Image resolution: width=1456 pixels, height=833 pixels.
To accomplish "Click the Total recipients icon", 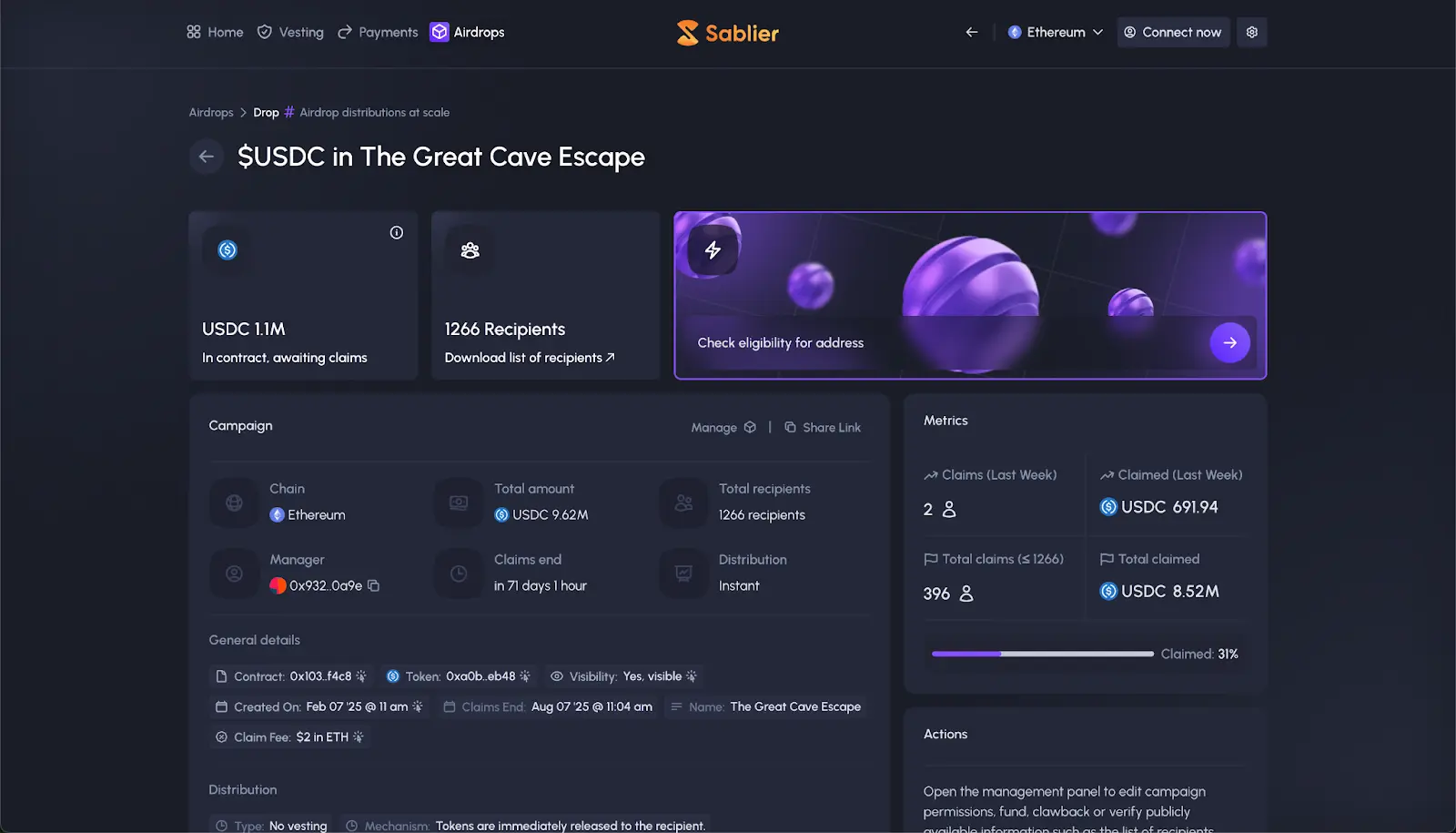I will point(683,502).
